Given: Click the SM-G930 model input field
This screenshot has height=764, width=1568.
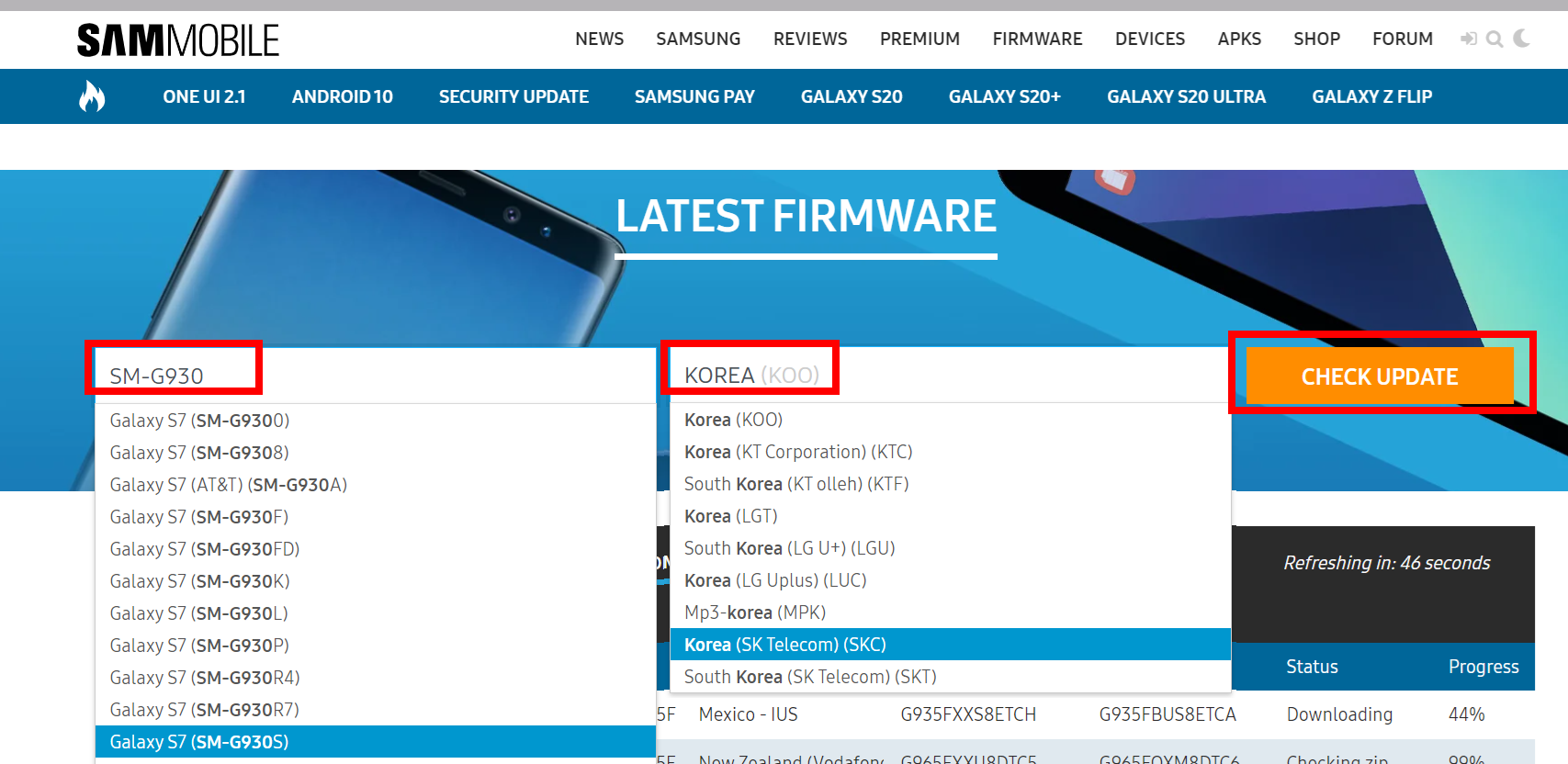Looking at the screenshot, I should click(x=376, y=376).
